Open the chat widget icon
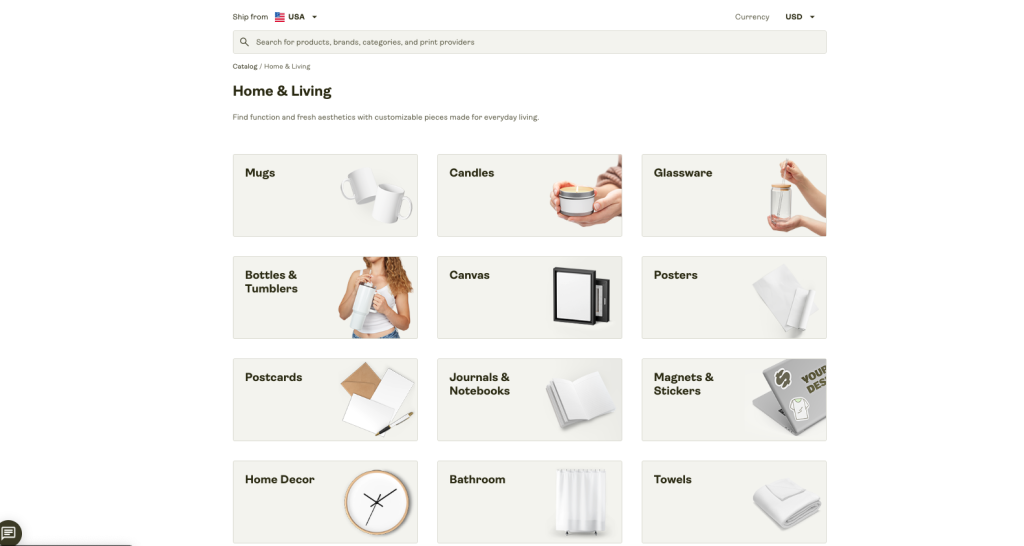This screenshot has height=546, width=1024. tap(9, 533)
